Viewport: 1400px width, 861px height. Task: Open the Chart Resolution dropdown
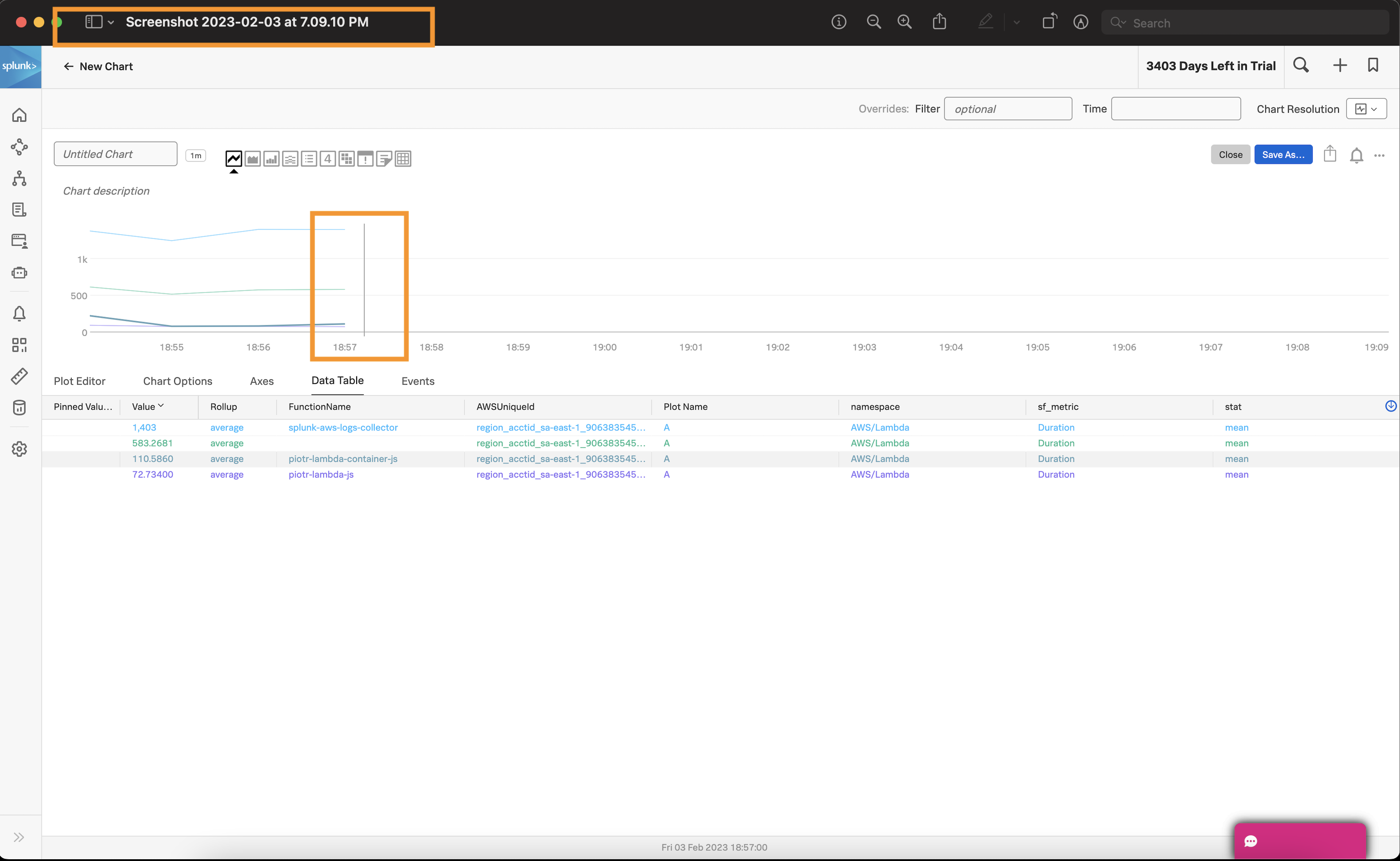1366,109
